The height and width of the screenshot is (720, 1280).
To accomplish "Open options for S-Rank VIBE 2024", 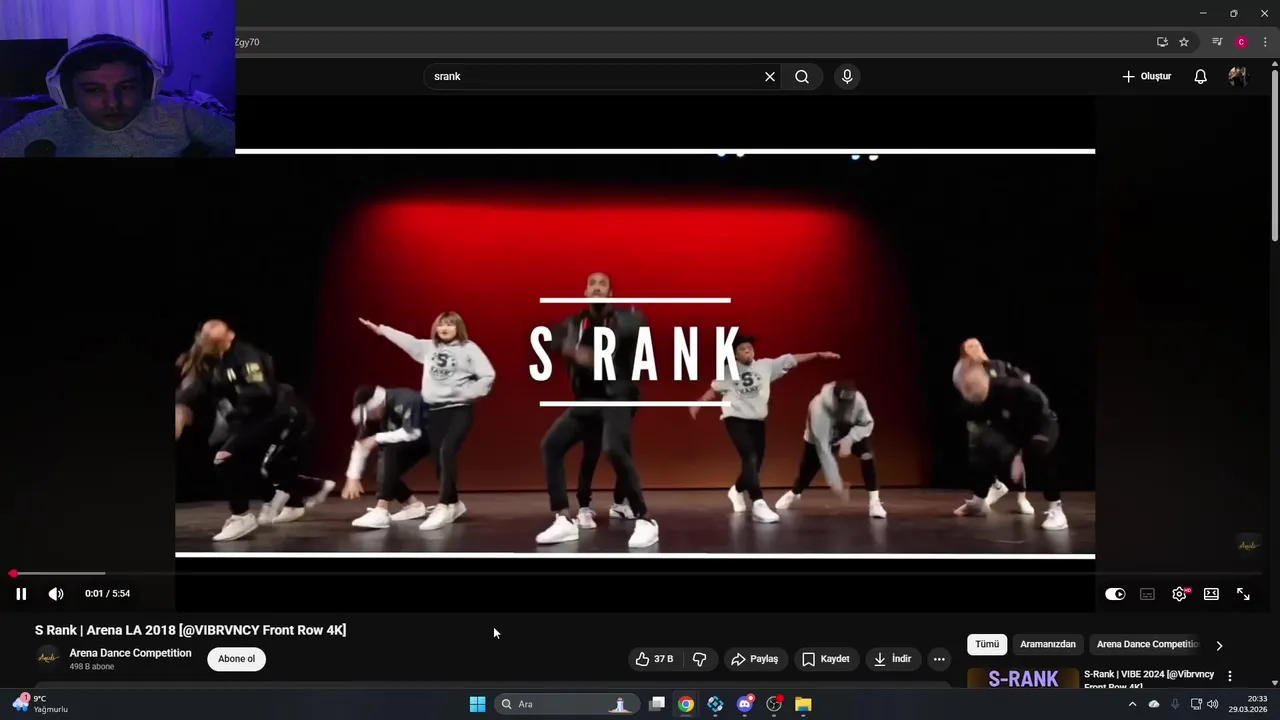I will pos(1230,677).
